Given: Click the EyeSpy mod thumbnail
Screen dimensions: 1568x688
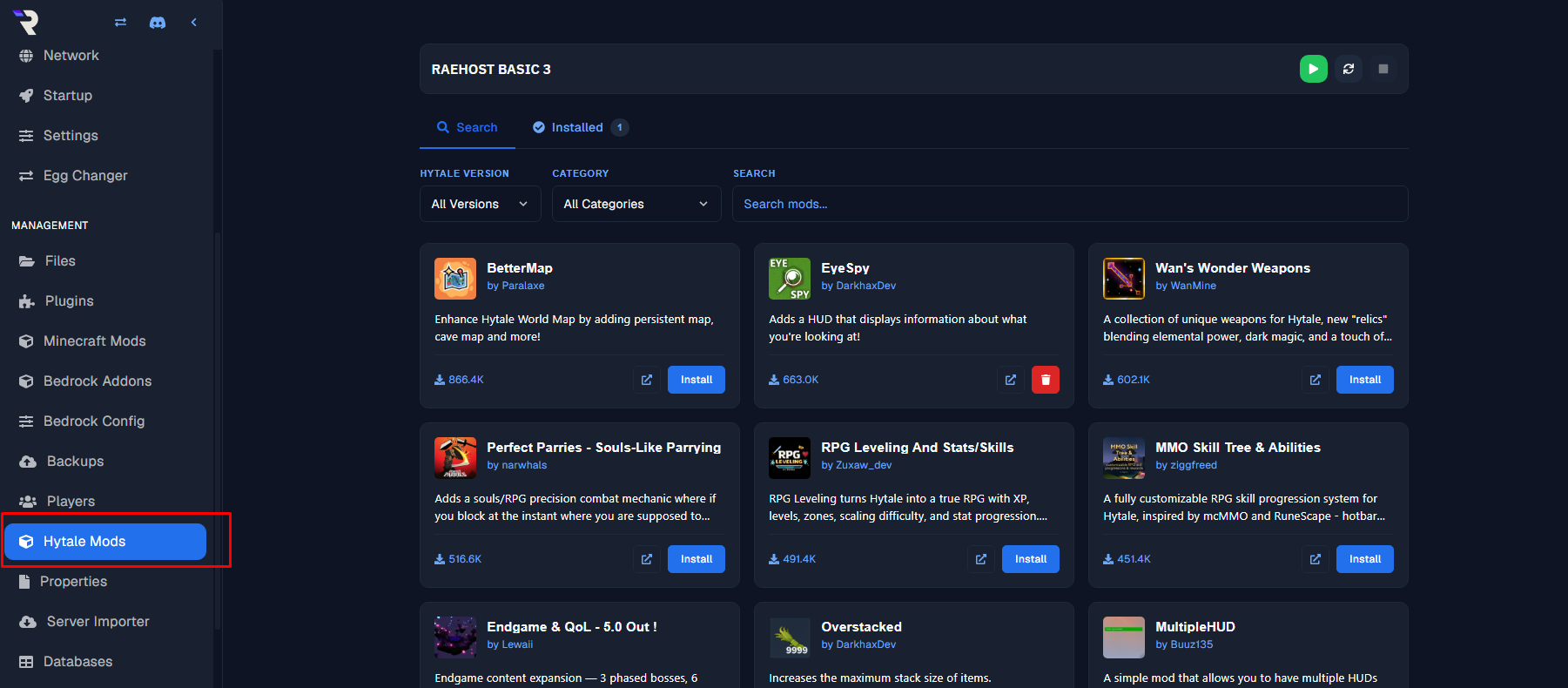Looking at the screenshot, I should 790,279.
